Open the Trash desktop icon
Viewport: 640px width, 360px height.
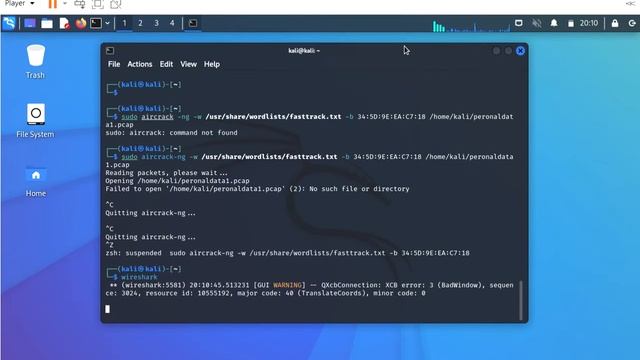[36, 62]
